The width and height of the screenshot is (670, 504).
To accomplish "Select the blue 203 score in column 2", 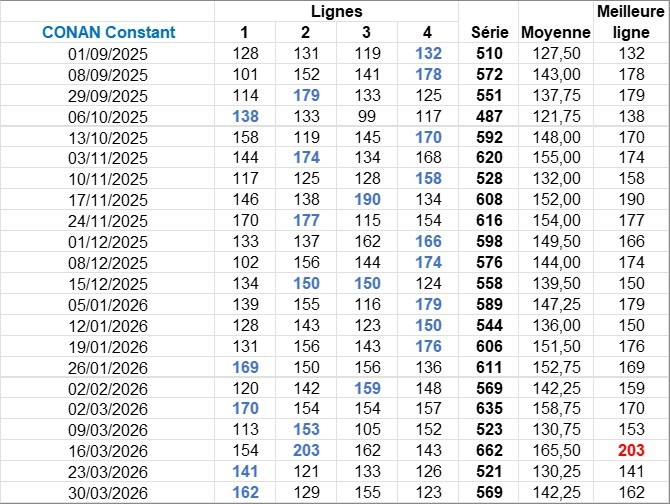I will click(x=306, y=451).
